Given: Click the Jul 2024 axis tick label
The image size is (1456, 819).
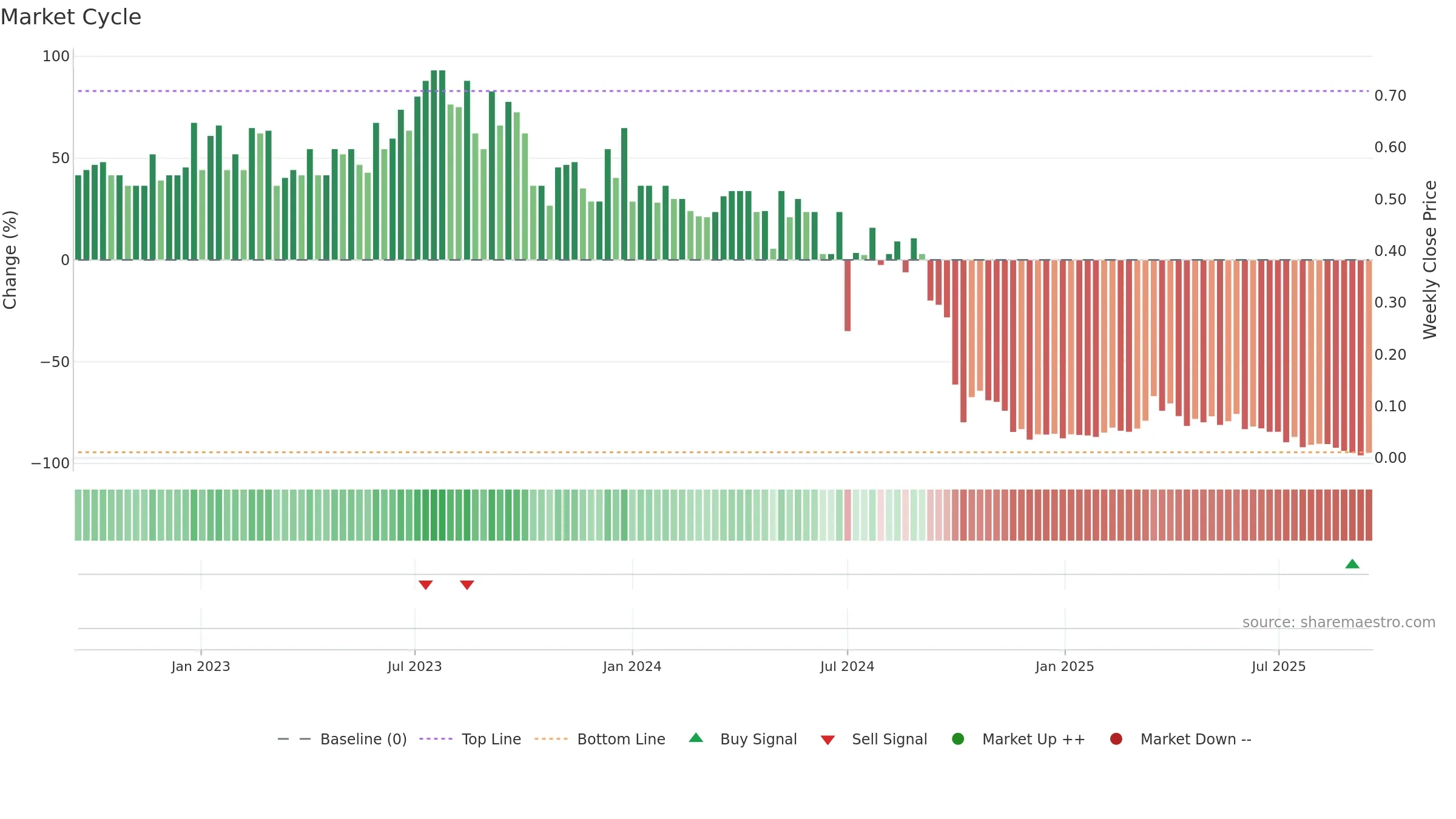Looking at the screenshot, I should click(848, 667).
